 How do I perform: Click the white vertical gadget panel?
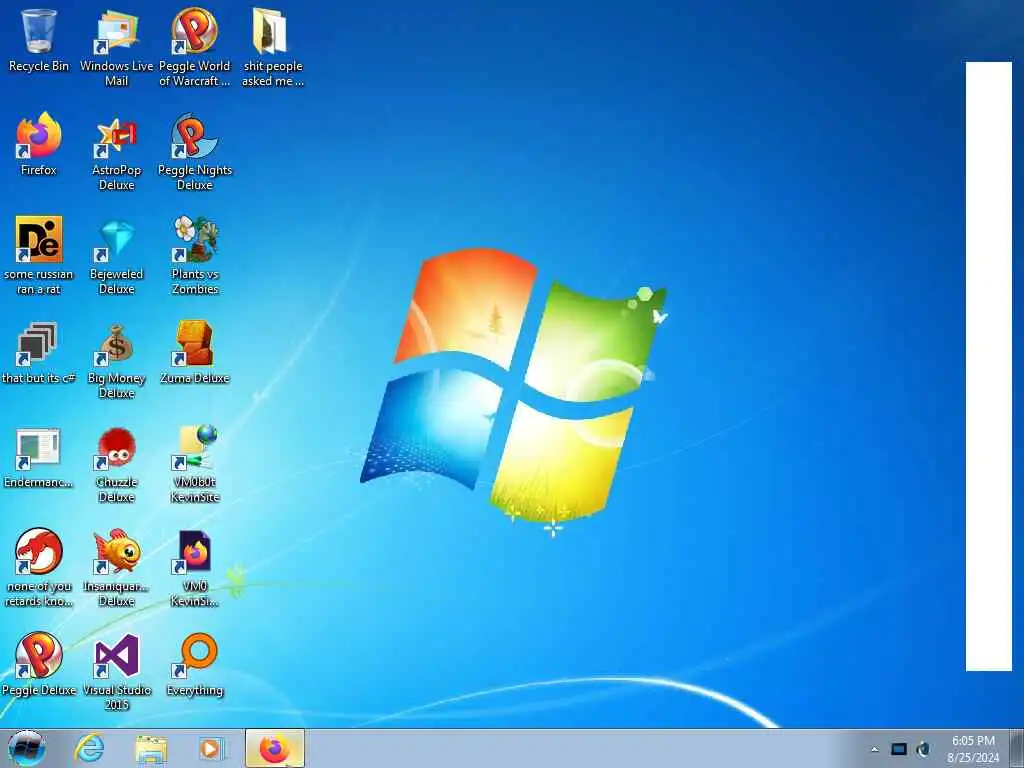click(989, 366)
